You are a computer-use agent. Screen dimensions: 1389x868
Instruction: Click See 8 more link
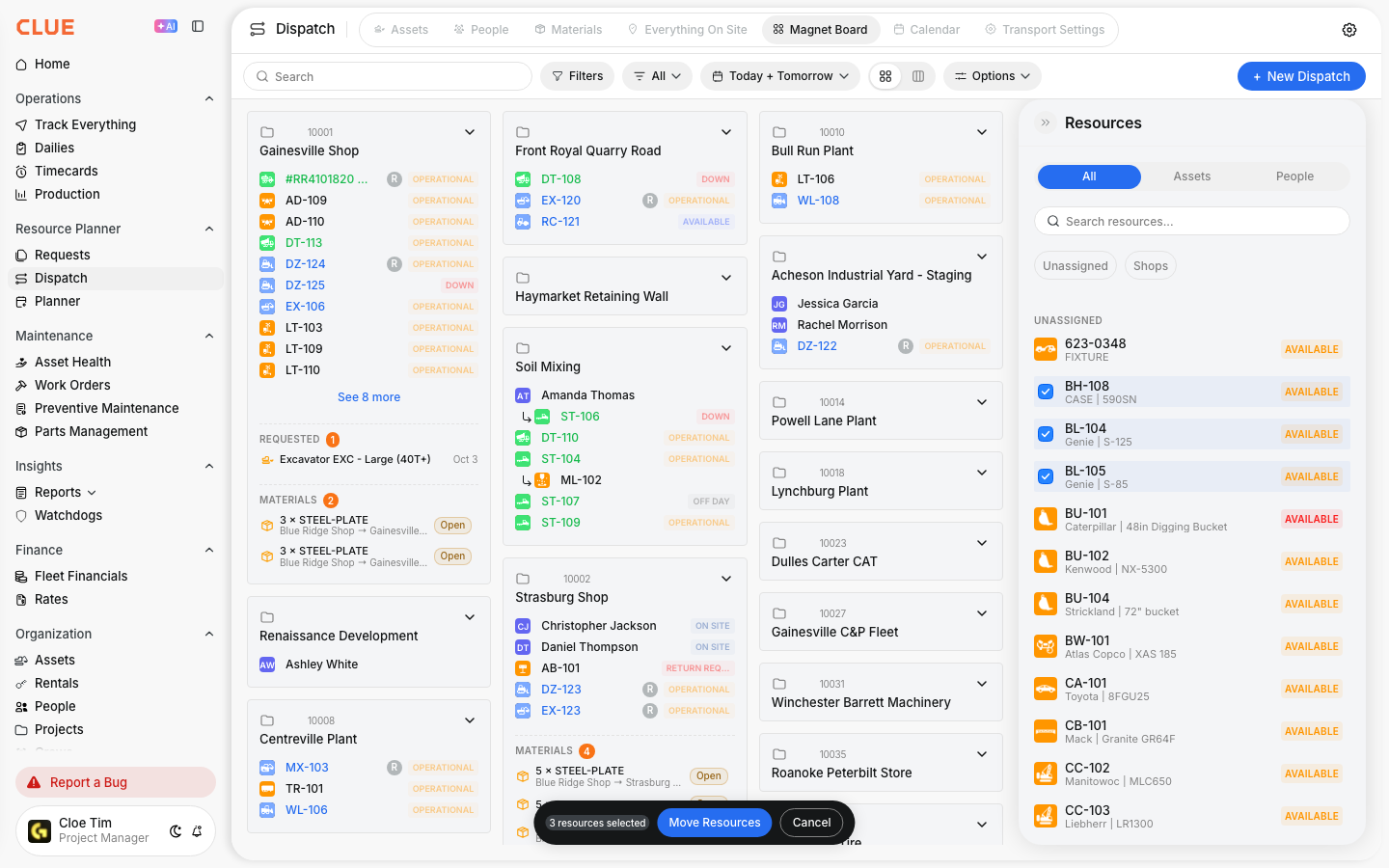(368, 397)
